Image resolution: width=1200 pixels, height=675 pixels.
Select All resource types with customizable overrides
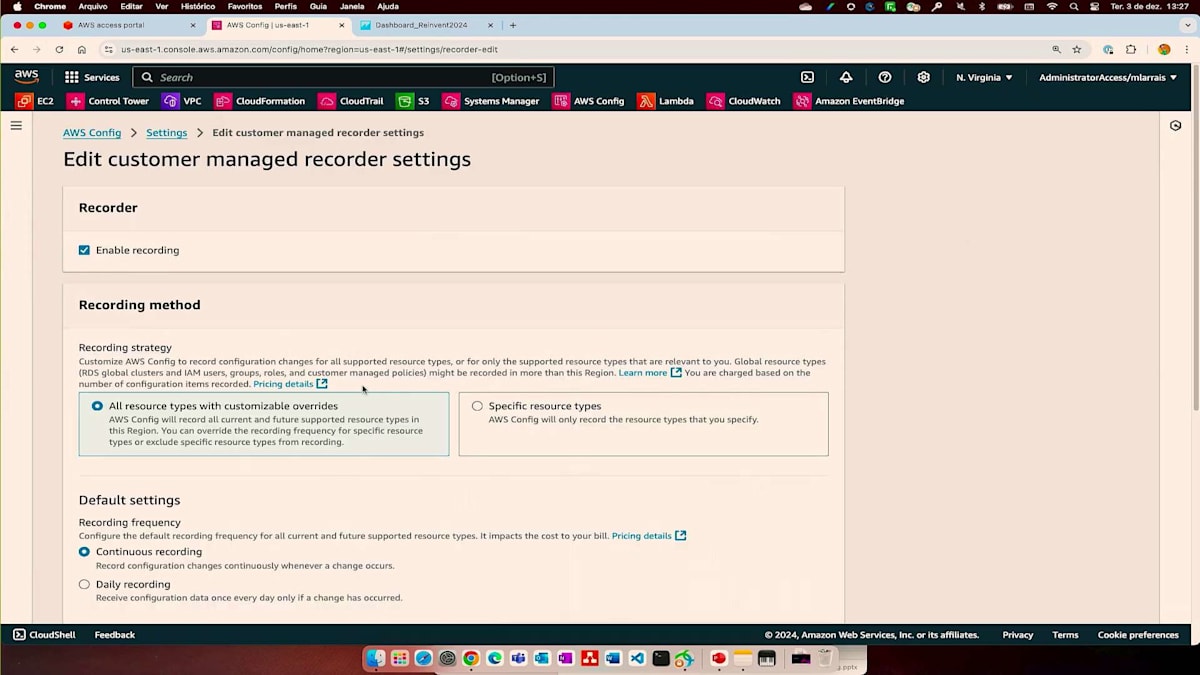pos(97,406)
